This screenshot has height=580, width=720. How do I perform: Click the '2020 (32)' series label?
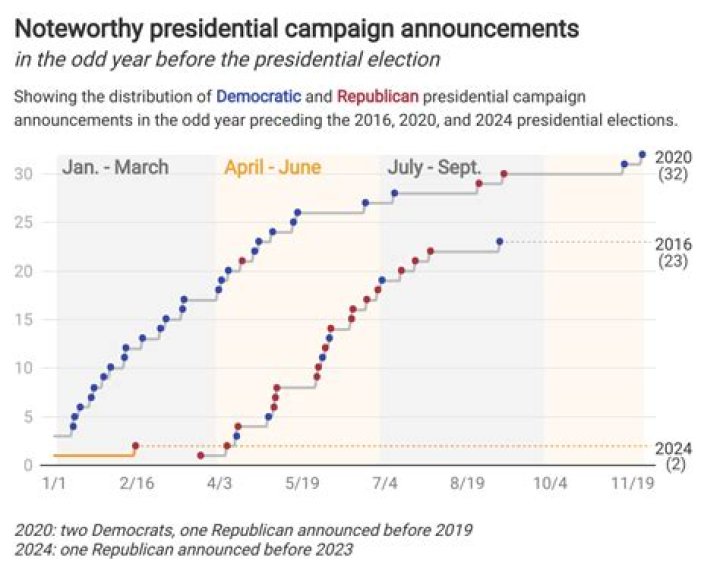point(675,166)
